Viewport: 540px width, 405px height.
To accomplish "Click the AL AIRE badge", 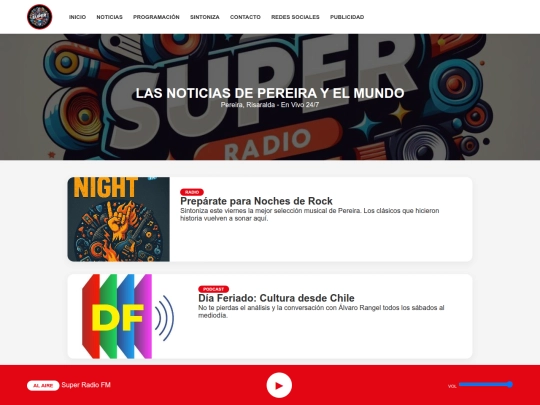I will [43, 385].
